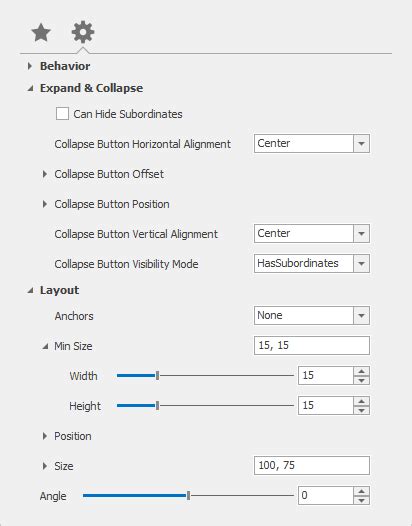This screenshot has width=412, height=526.
Task: Click the Size value field showing 100, 75
Action: [x=312, y=465]
